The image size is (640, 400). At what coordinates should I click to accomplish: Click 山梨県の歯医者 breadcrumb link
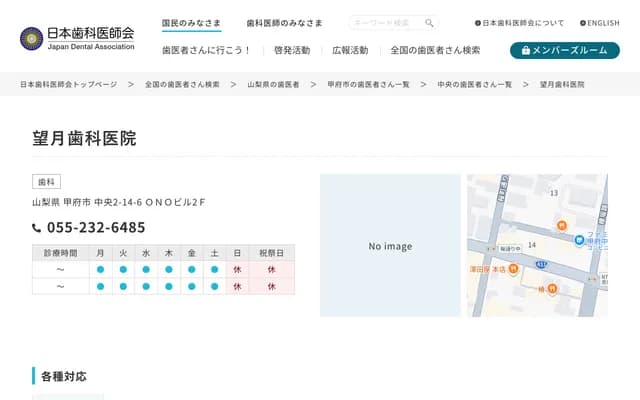[x=273, y=85]
